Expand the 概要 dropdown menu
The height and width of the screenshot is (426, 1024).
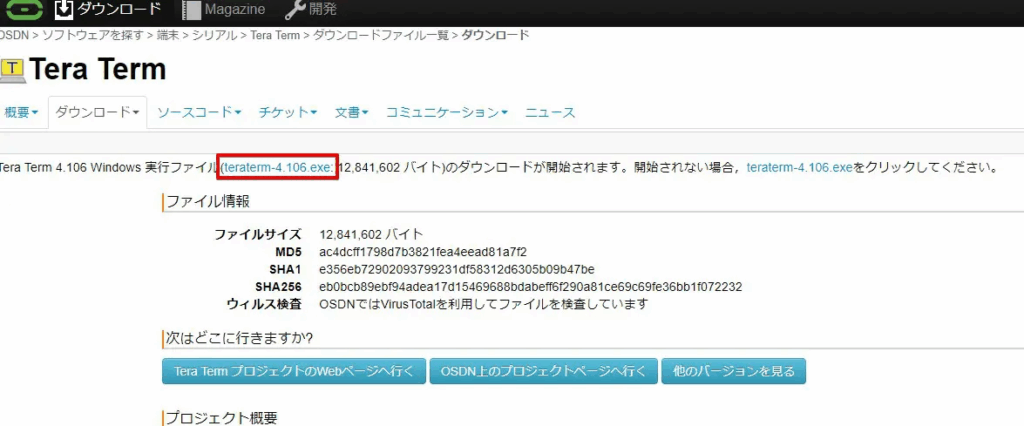click(21, 113)
